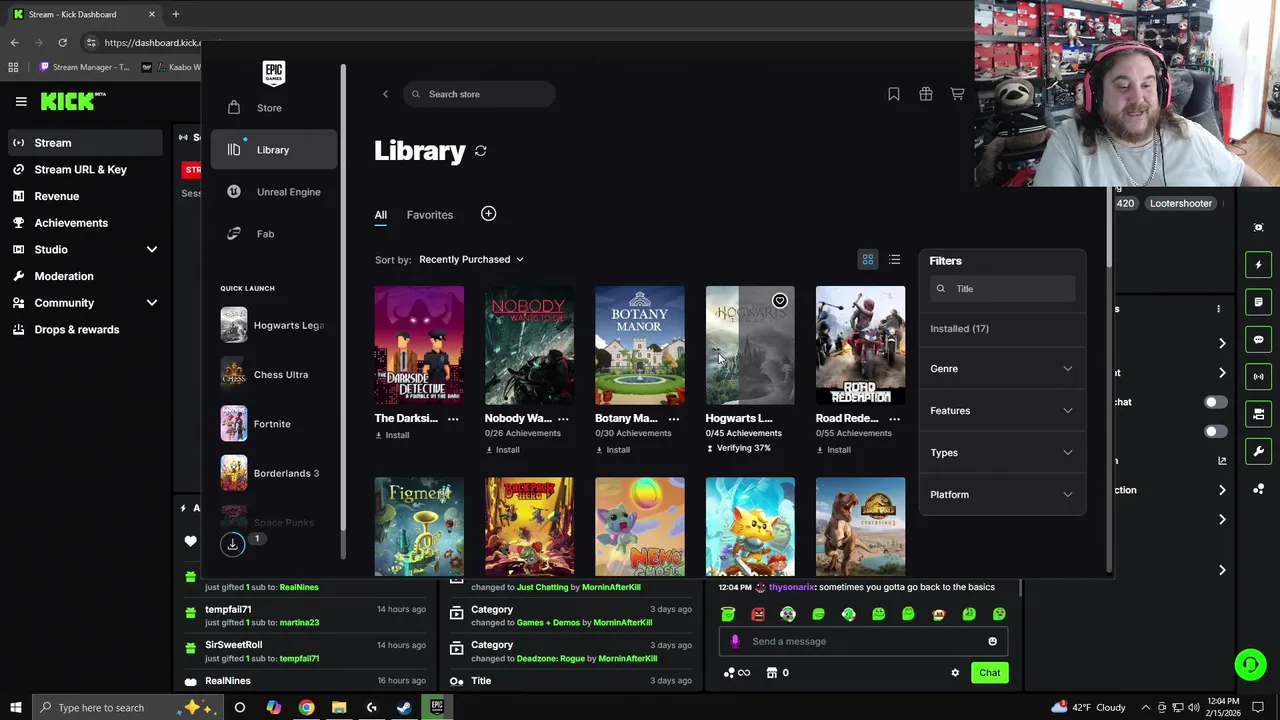This screenshot has height=720, width=1280.
Task: Open Jurassic World Evolution cover
Action: pyautogui.click(x=860, y=527)
